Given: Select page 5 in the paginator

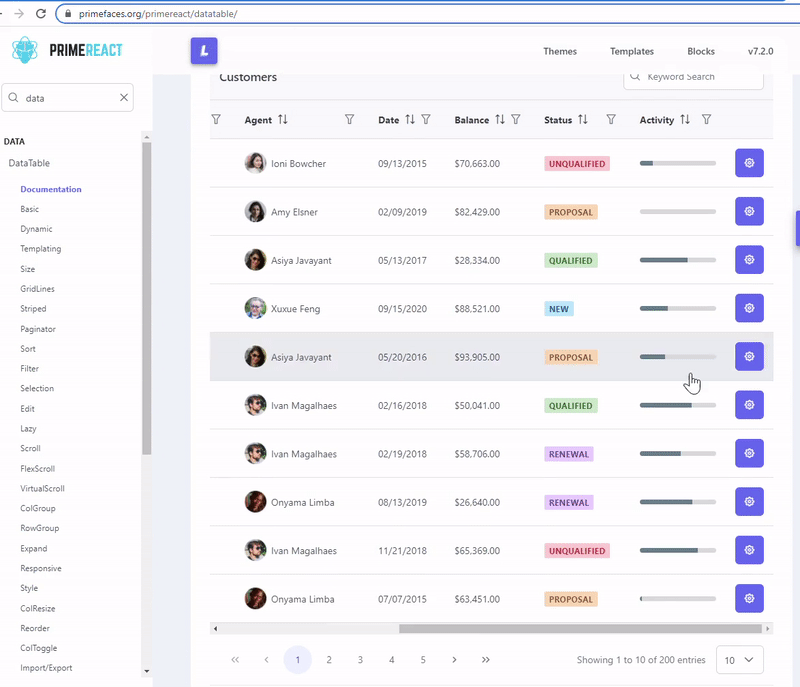Looking at the screenshot, I should 423,660.
